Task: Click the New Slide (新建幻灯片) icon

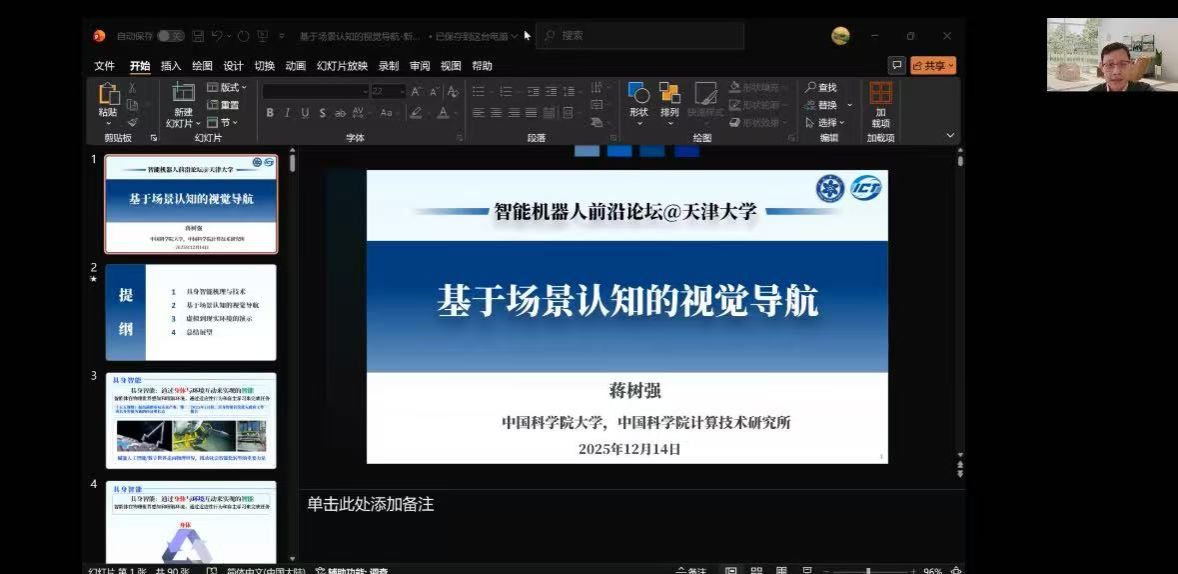Action: pos(183,93)
